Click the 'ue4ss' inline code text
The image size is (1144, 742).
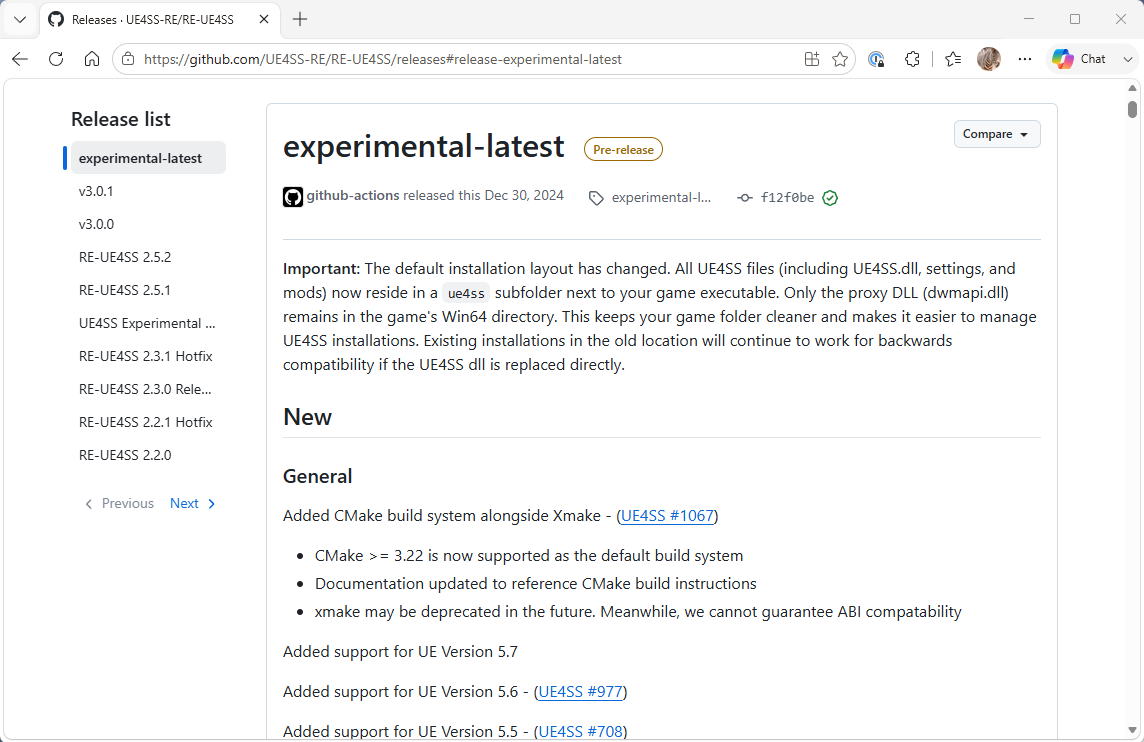point(466,293)
